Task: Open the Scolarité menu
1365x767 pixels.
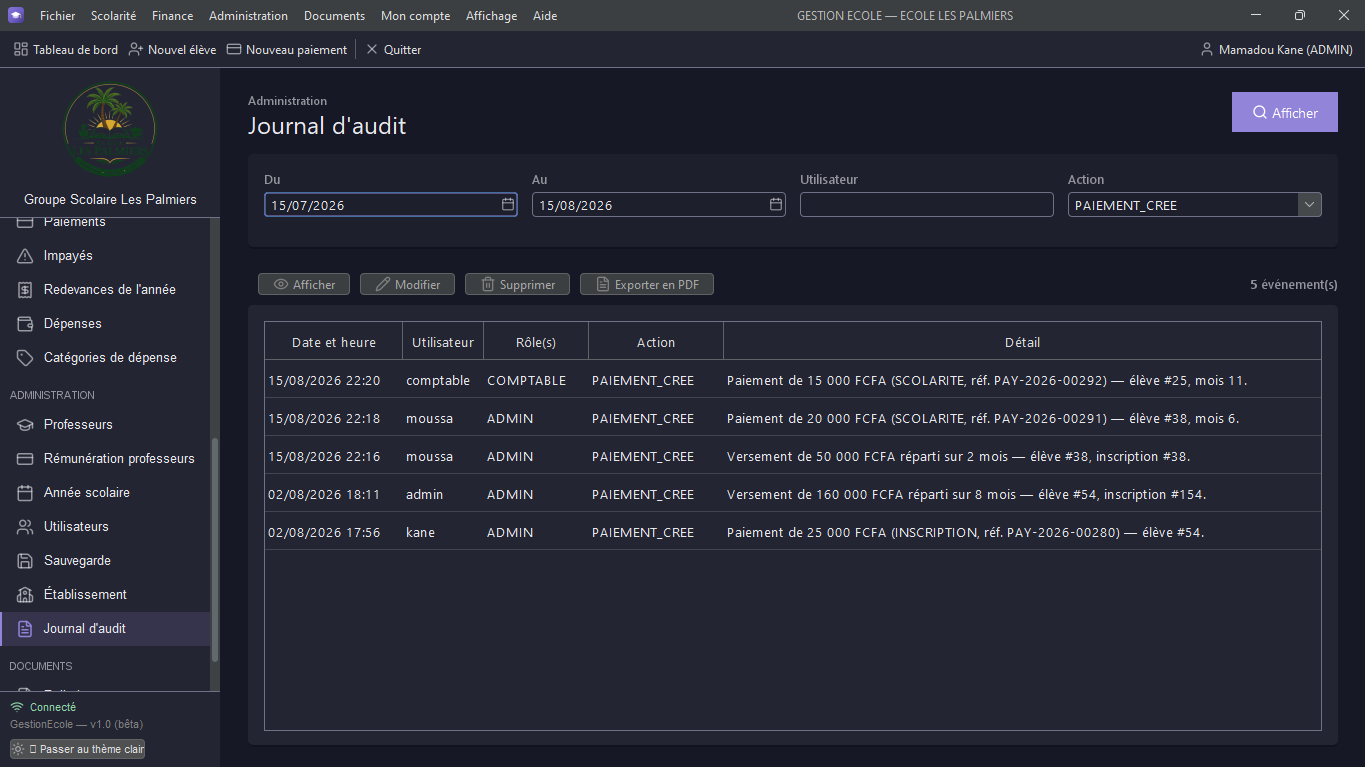Action: click(114, 16)
